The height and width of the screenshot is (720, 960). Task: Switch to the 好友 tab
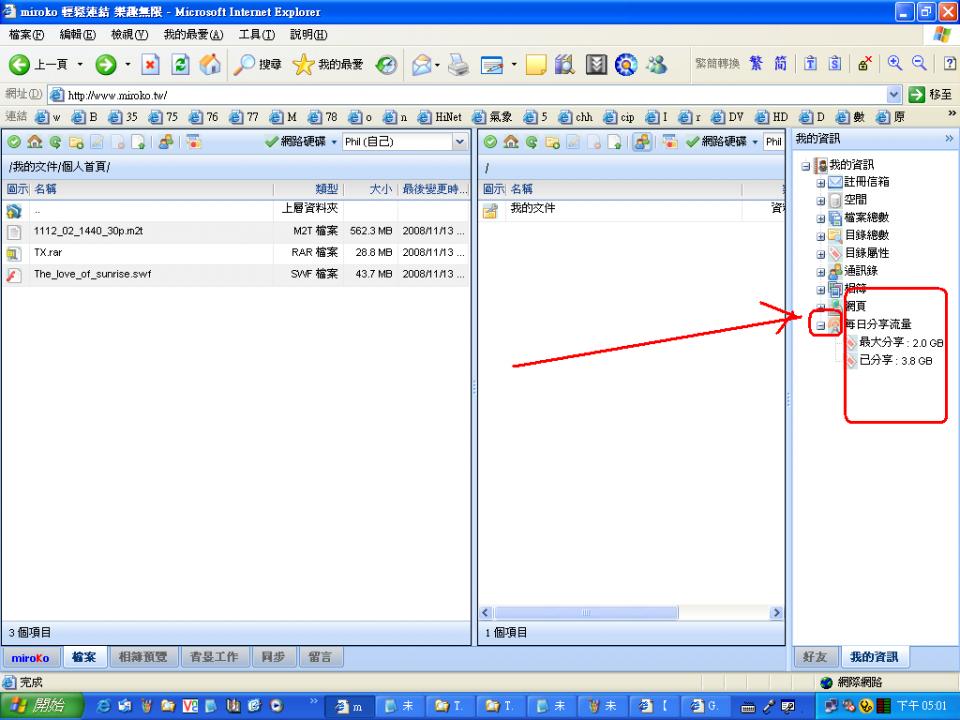coord(815,657)
